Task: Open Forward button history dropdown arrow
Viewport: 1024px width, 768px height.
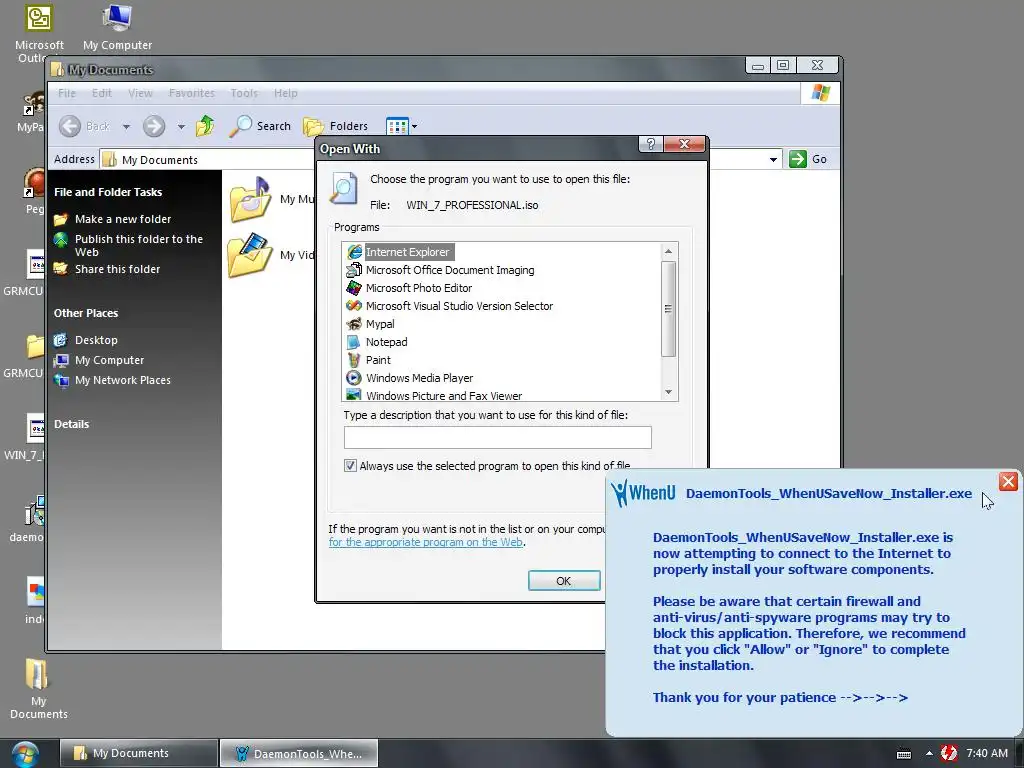Action: (x=181, y=127)
